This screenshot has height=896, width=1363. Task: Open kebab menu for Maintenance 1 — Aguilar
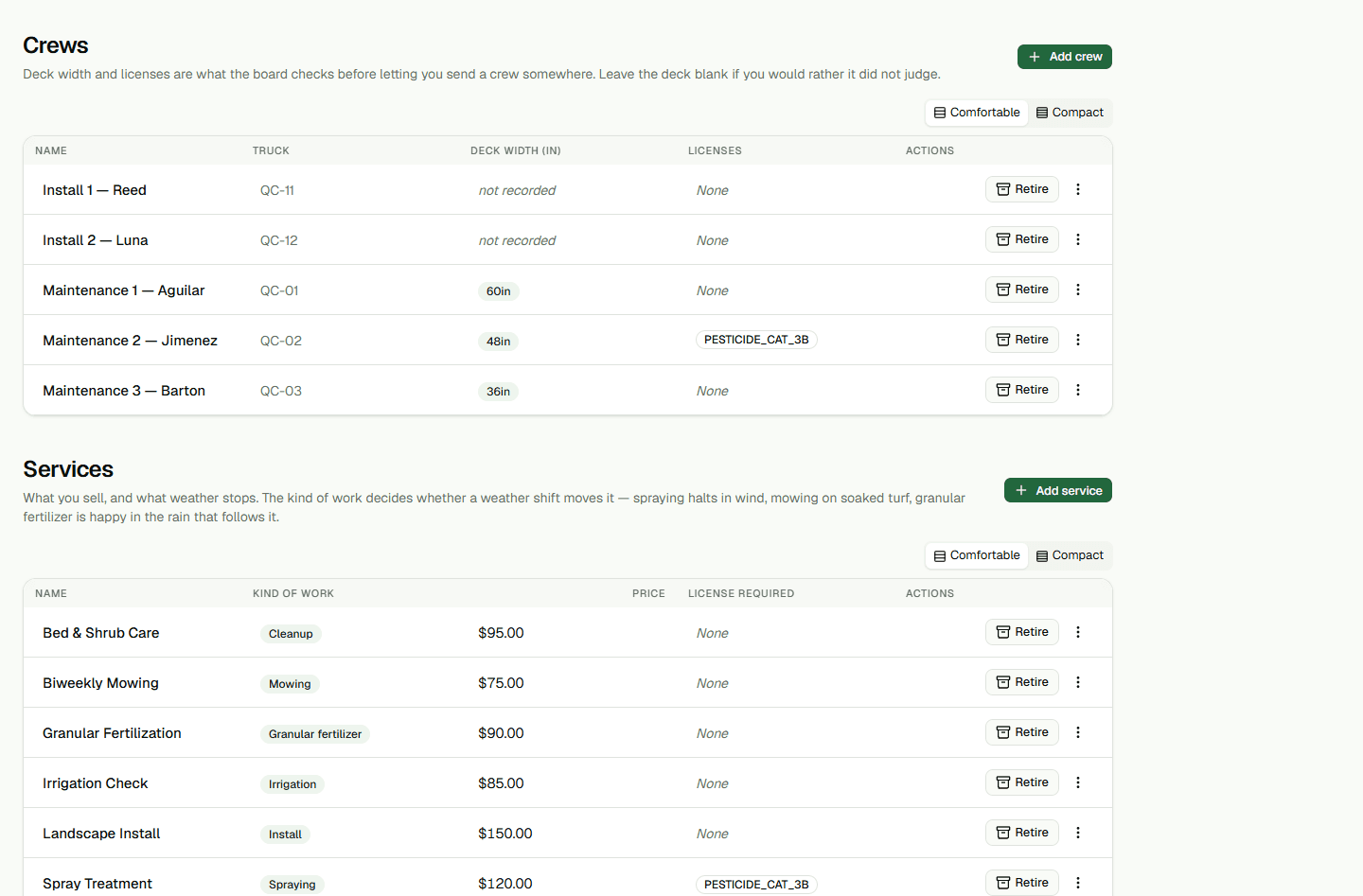click(1078, 290)
